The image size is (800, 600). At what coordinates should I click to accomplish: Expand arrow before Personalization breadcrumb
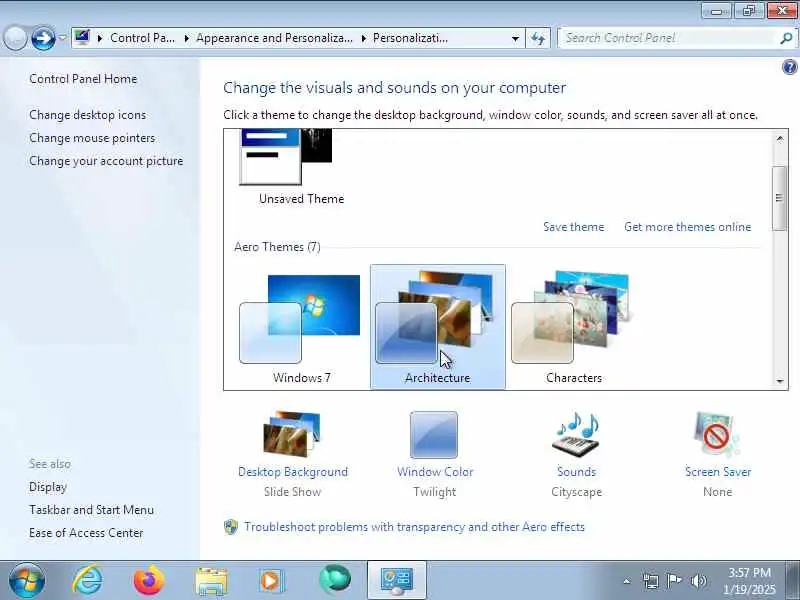(364, 38)
